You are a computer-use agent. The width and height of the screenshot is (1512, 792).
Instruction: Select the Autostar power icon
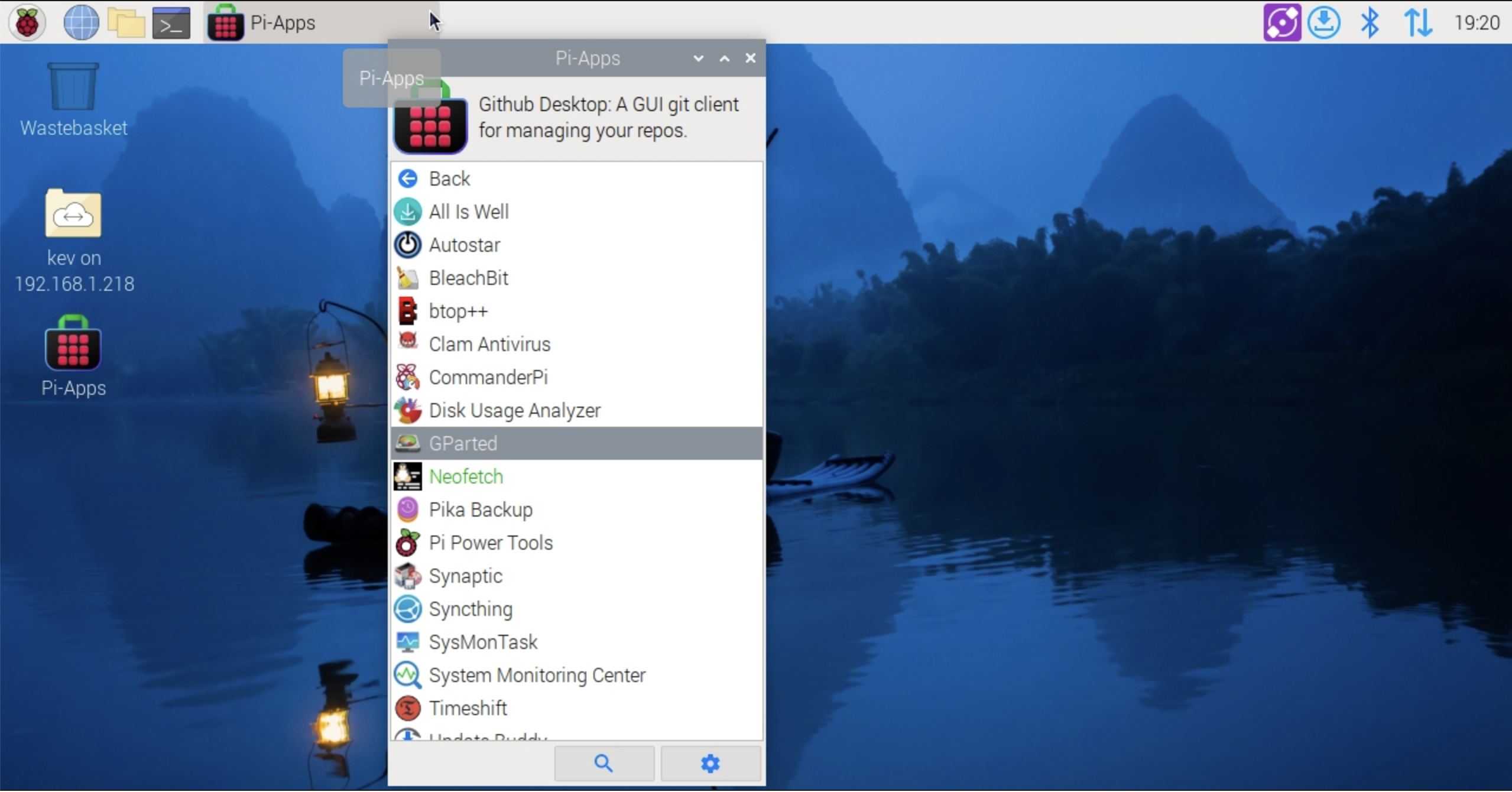(408, 245)
